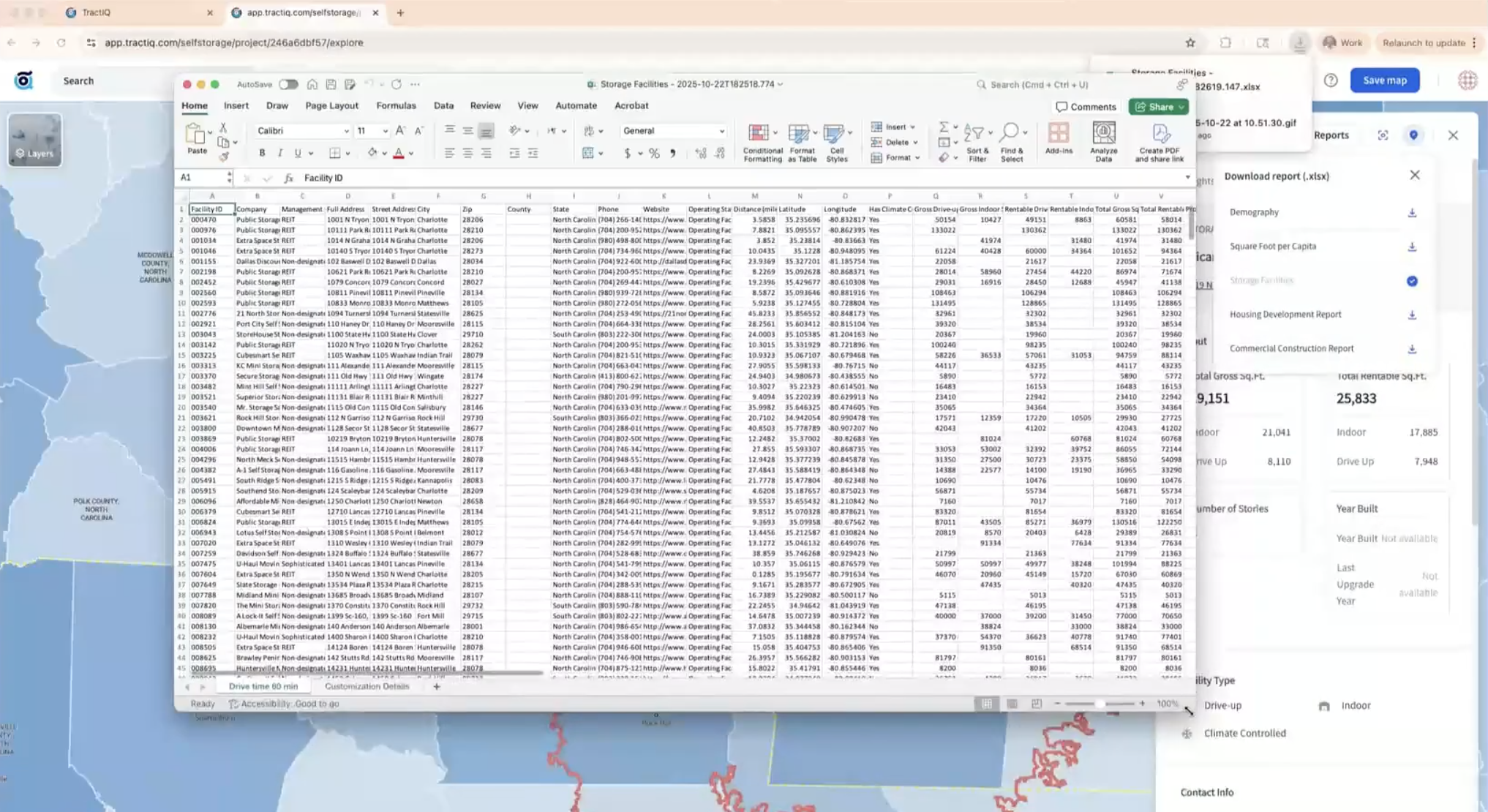The width and height of the screenshot is (1488, 812).
Task: Click the Save map button
Action: pyautogui.click(x=1384, y=80)
